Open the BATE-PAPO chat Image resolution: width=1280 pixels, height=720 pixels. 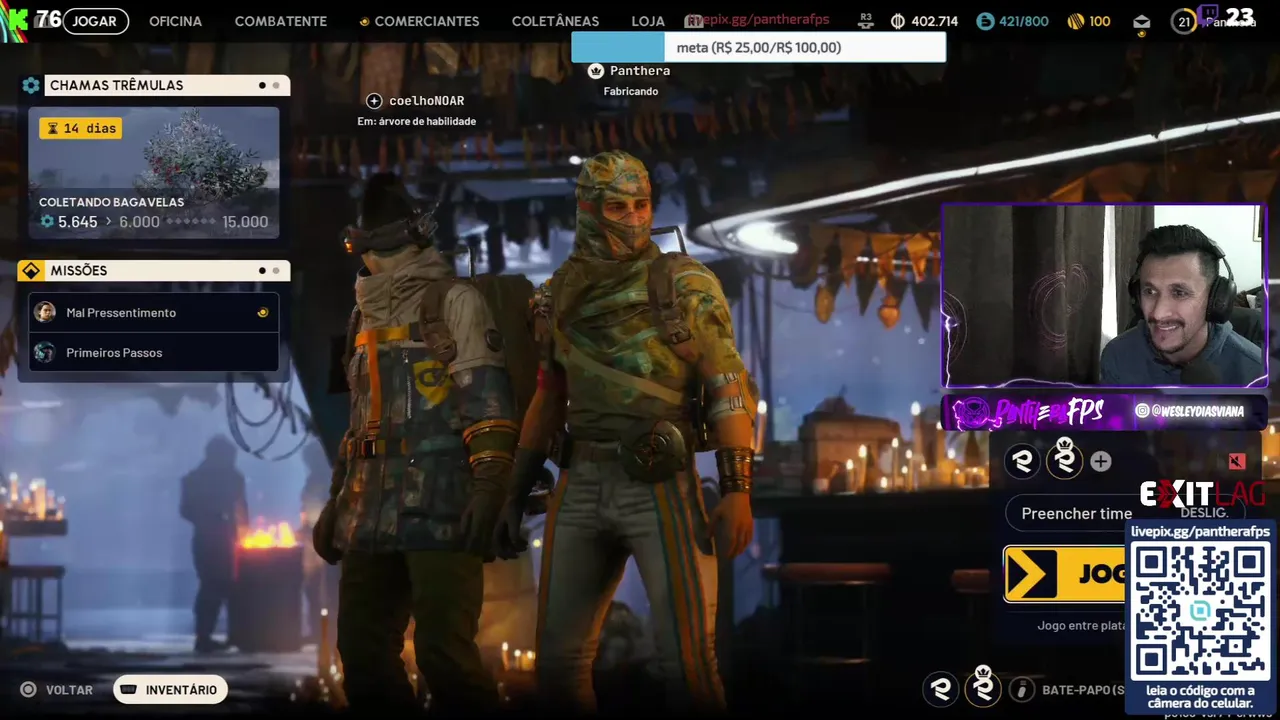(1083, 690)
